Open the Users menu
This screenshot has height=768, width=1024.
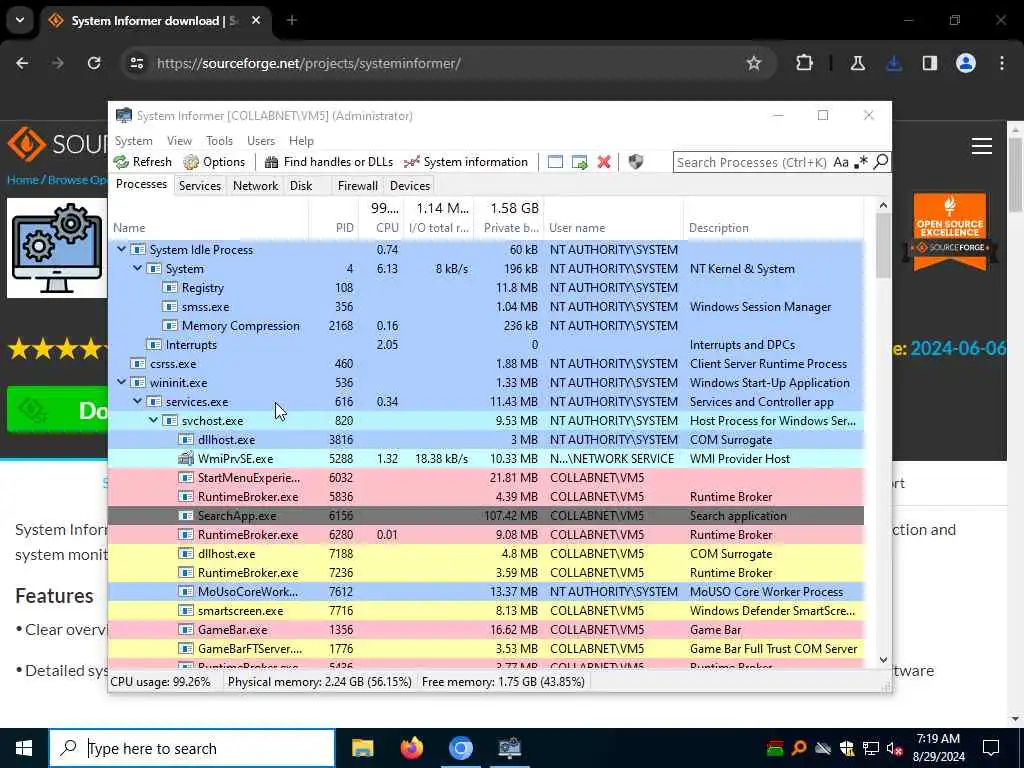[261, 140]
